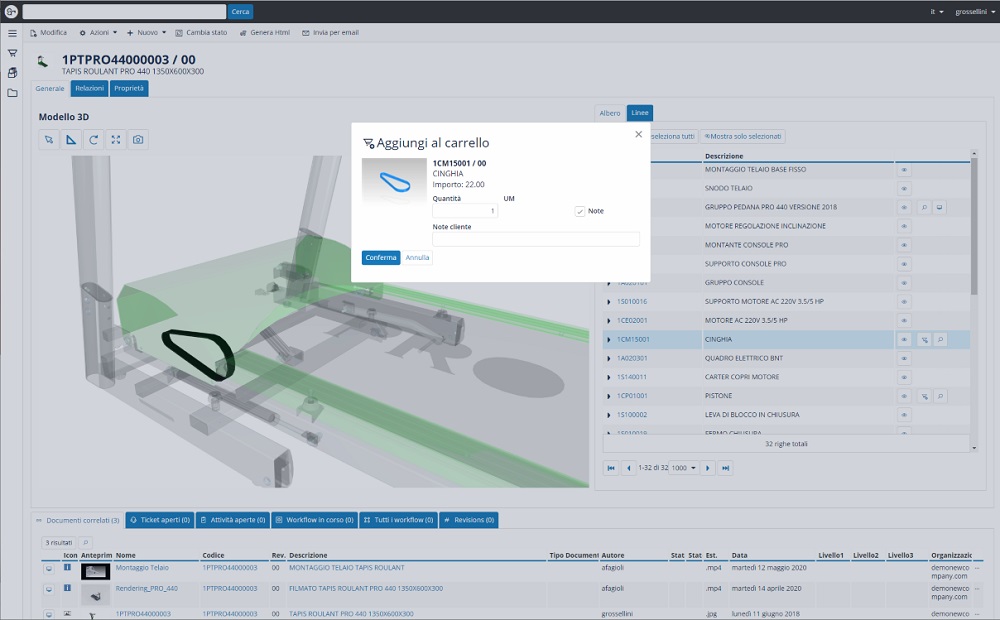Toggle visibility of CINGHIA row
1000x620 pixels.
pos(904,340)
